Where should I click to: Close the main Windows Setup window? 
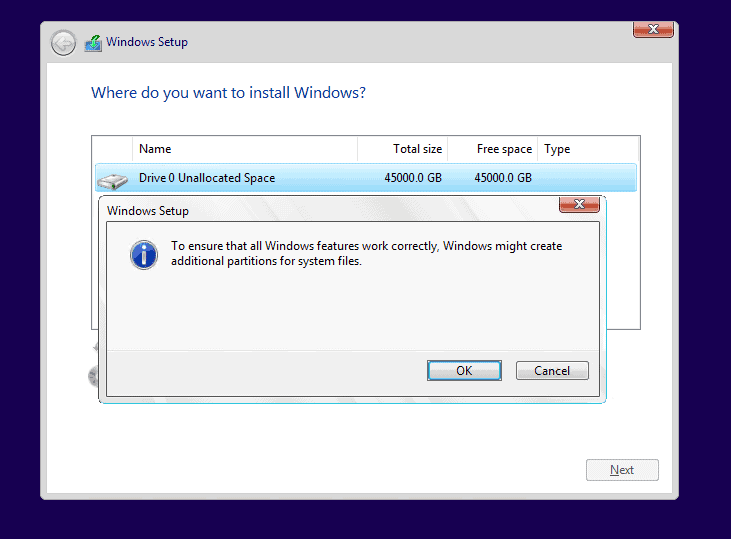point(653,29)
